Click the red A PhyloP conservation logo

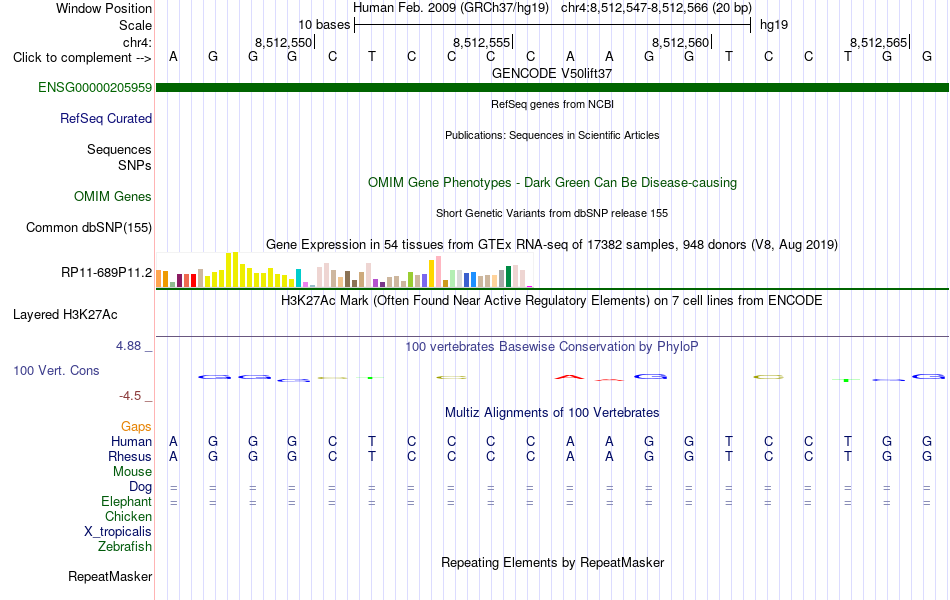[x=570, y=377]
